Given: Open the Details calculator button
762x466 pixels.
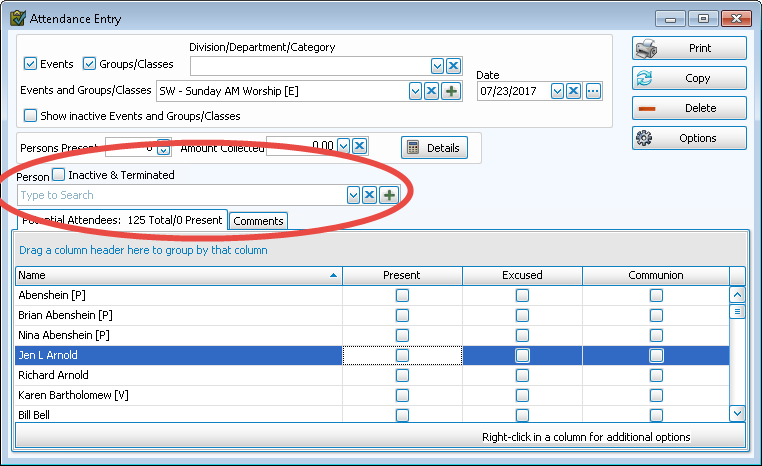Looking at the screenshot, I should tap(435, 148).
